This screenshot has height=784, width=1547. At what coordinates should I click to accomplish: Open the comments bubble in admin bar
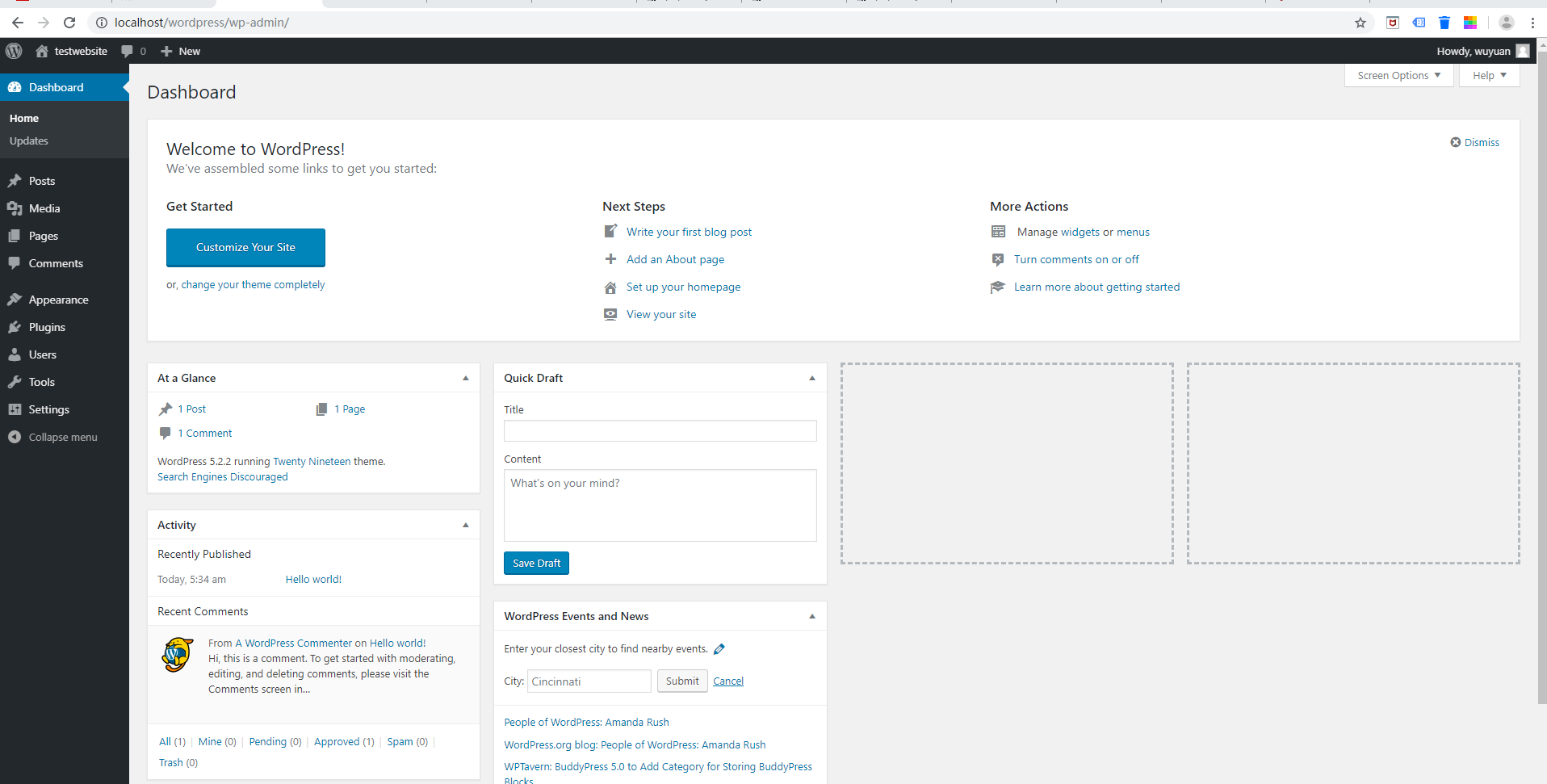[127, 51]
